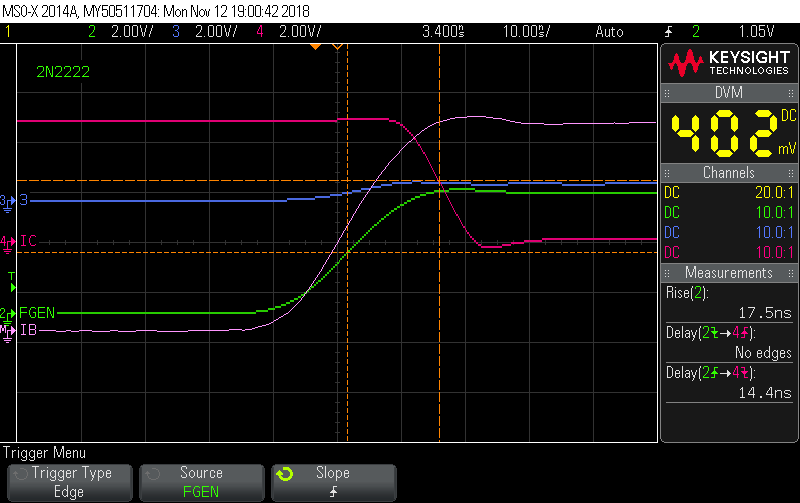
Task: Click the Trigger Menu title
Action: 44,453
